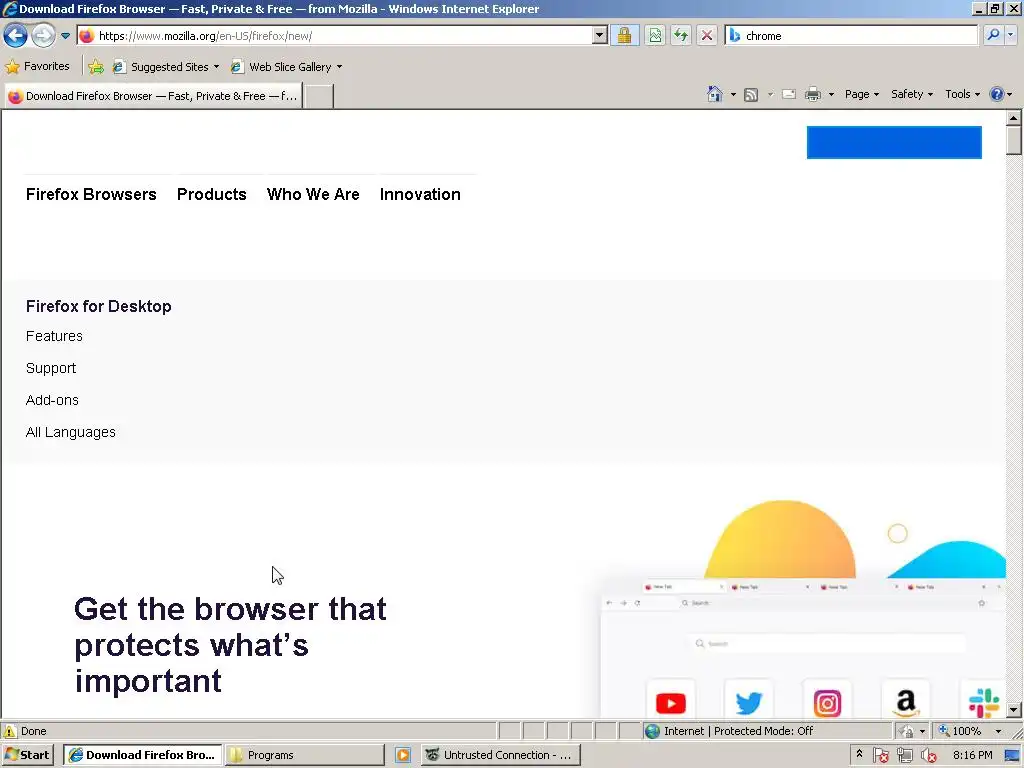The image size is (1024, 768).
Task: Open the Support link
Action: click(51, 368)
